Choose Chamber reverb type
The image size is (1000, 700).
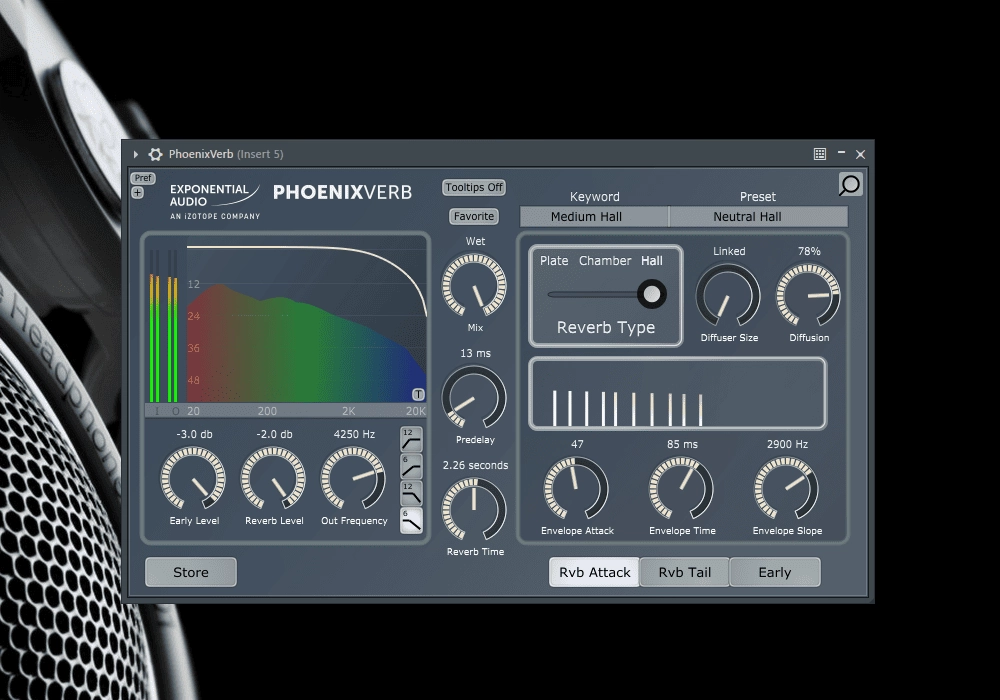tap(605, 261)
